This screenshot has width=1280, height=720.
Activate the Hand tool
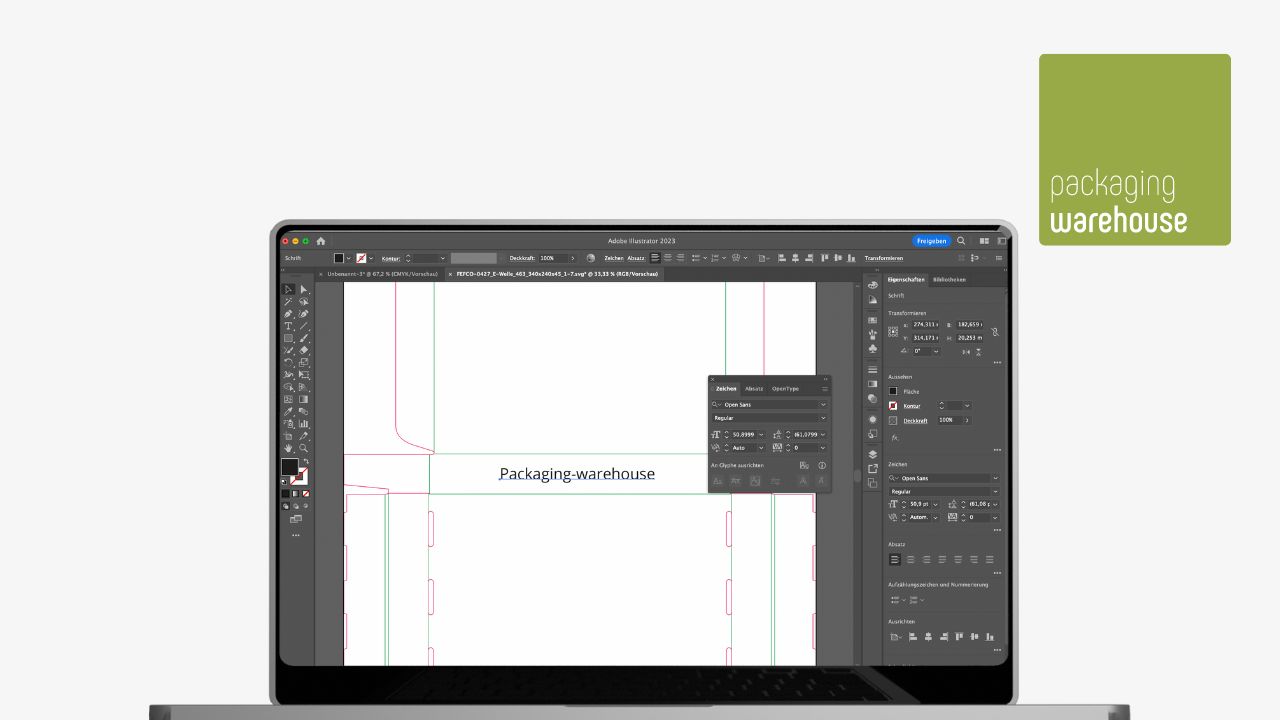pyautogui.click(x=288, y=448)
